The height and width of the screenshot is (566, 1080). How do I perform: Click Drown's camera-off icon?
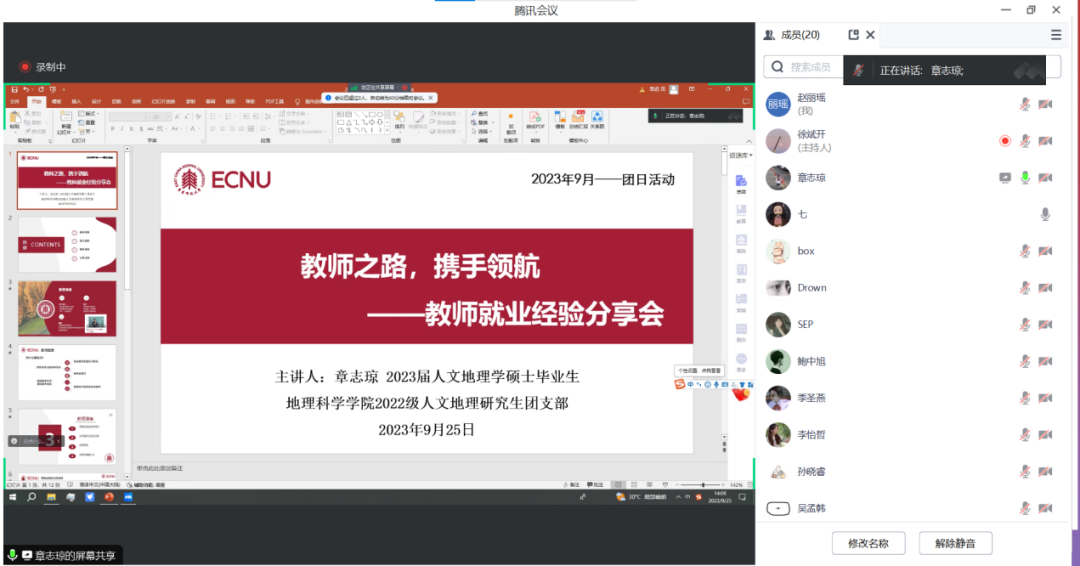[x=1045, y=288]
